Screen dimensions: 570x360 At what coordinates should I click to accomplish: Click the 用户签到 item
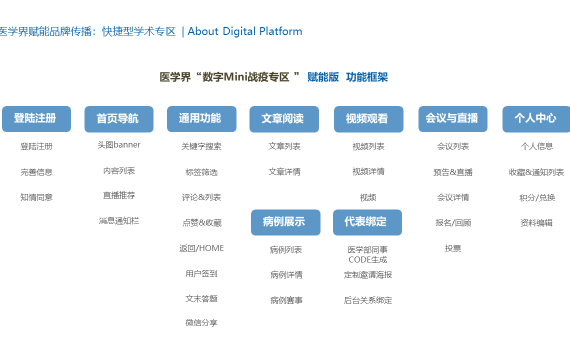click(x=201, y=273)
